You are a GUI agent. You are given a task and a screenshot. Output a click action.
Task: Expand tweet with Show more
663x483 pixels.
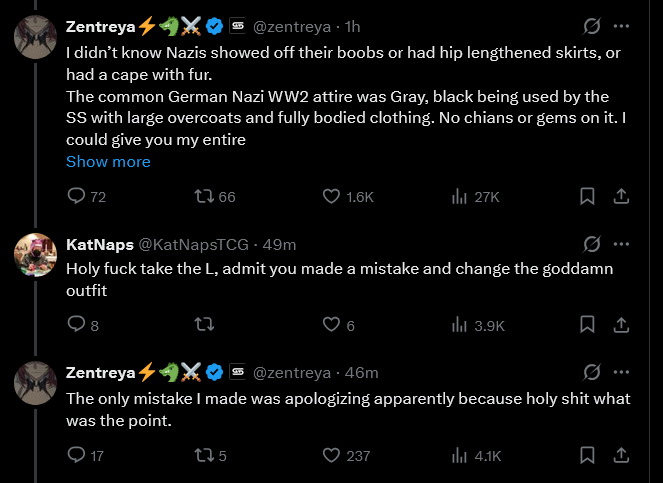click(x=108, y=162)
